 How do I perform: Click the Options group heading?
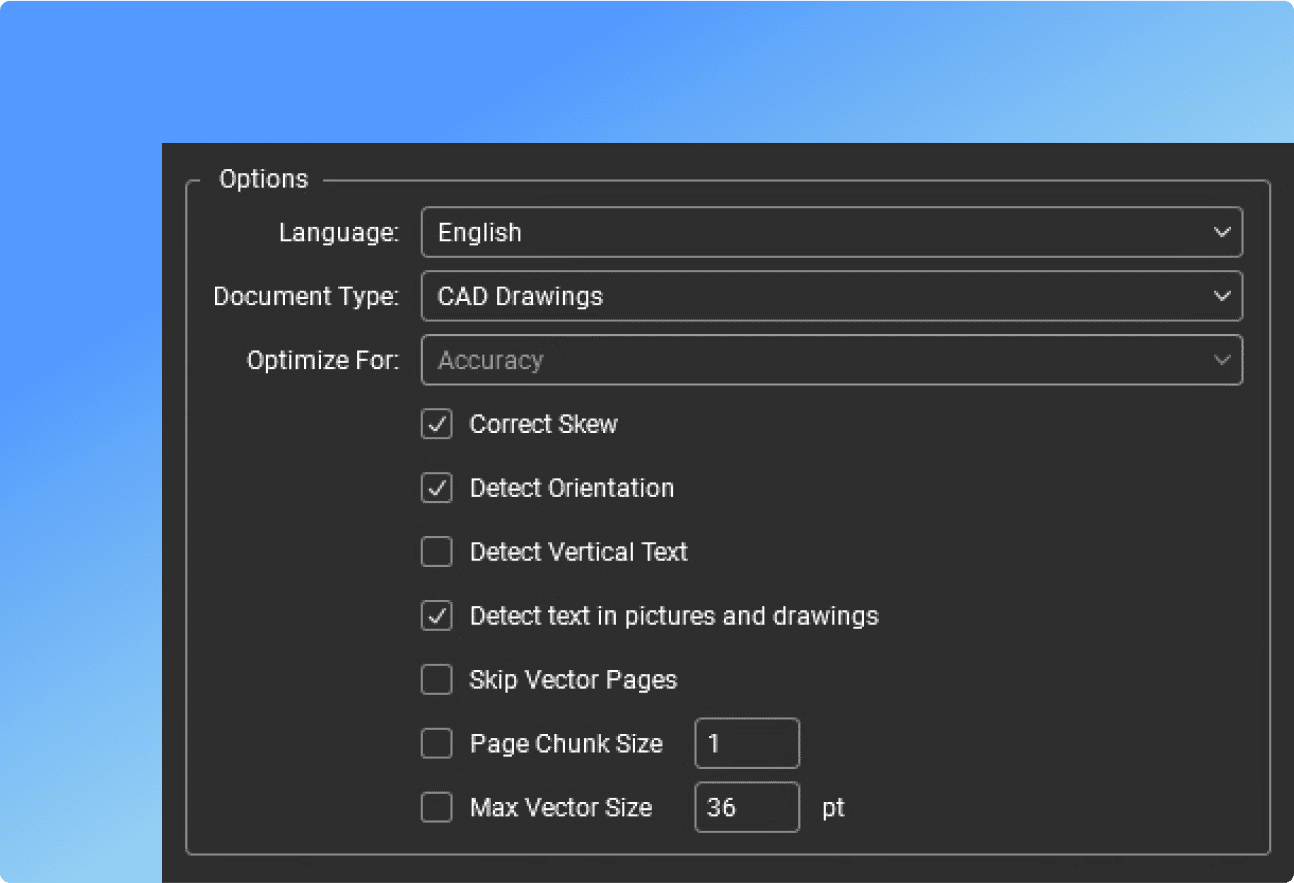[x=264, y=179]
